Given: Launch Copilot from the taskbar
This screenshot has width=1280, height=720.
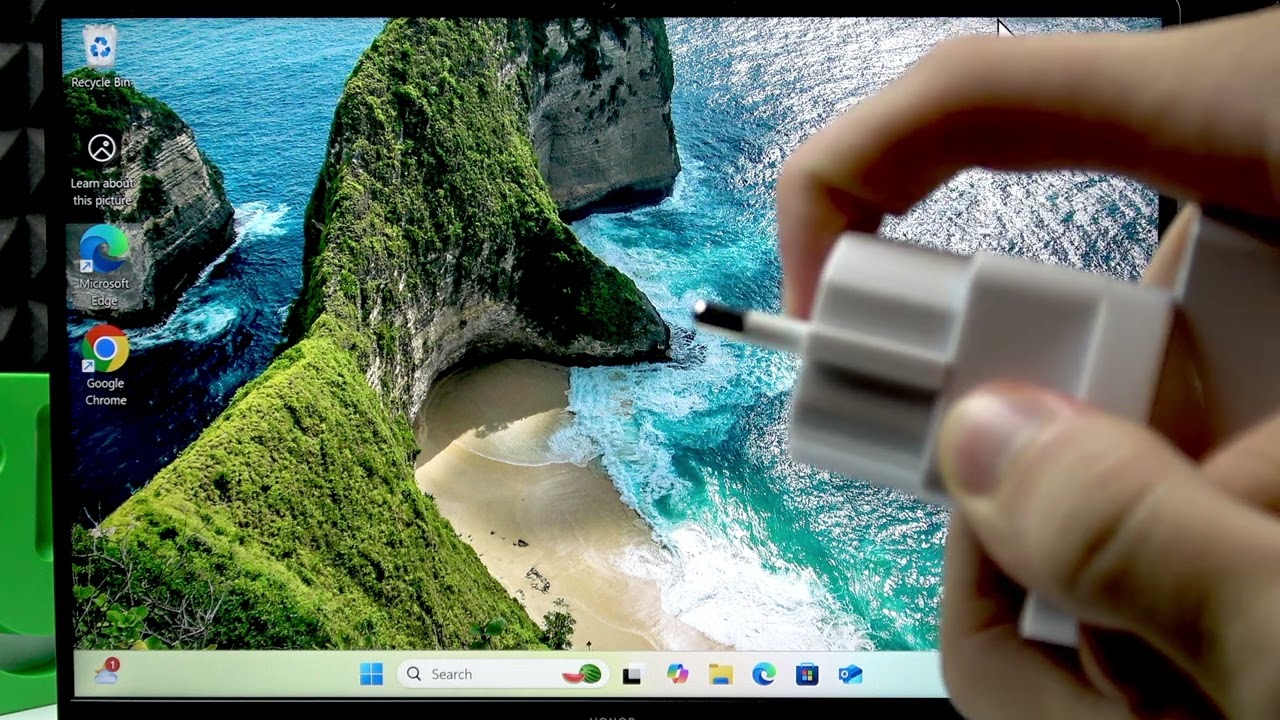Looking at the screenshot, I should point(678,674).
